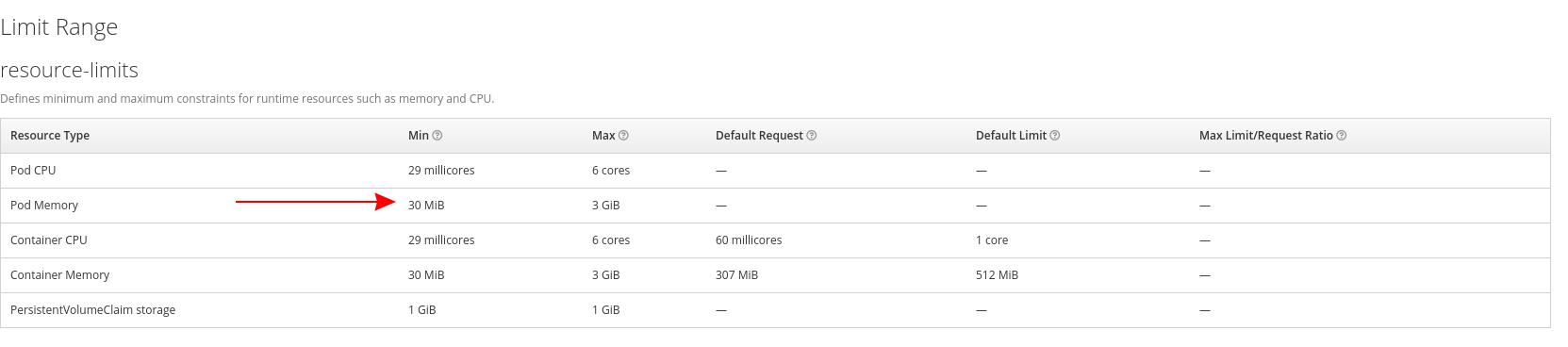The width and height of the screenshot is (1568, 347).
Task: Click the Default Request column header text
Action: pos(759,136)
